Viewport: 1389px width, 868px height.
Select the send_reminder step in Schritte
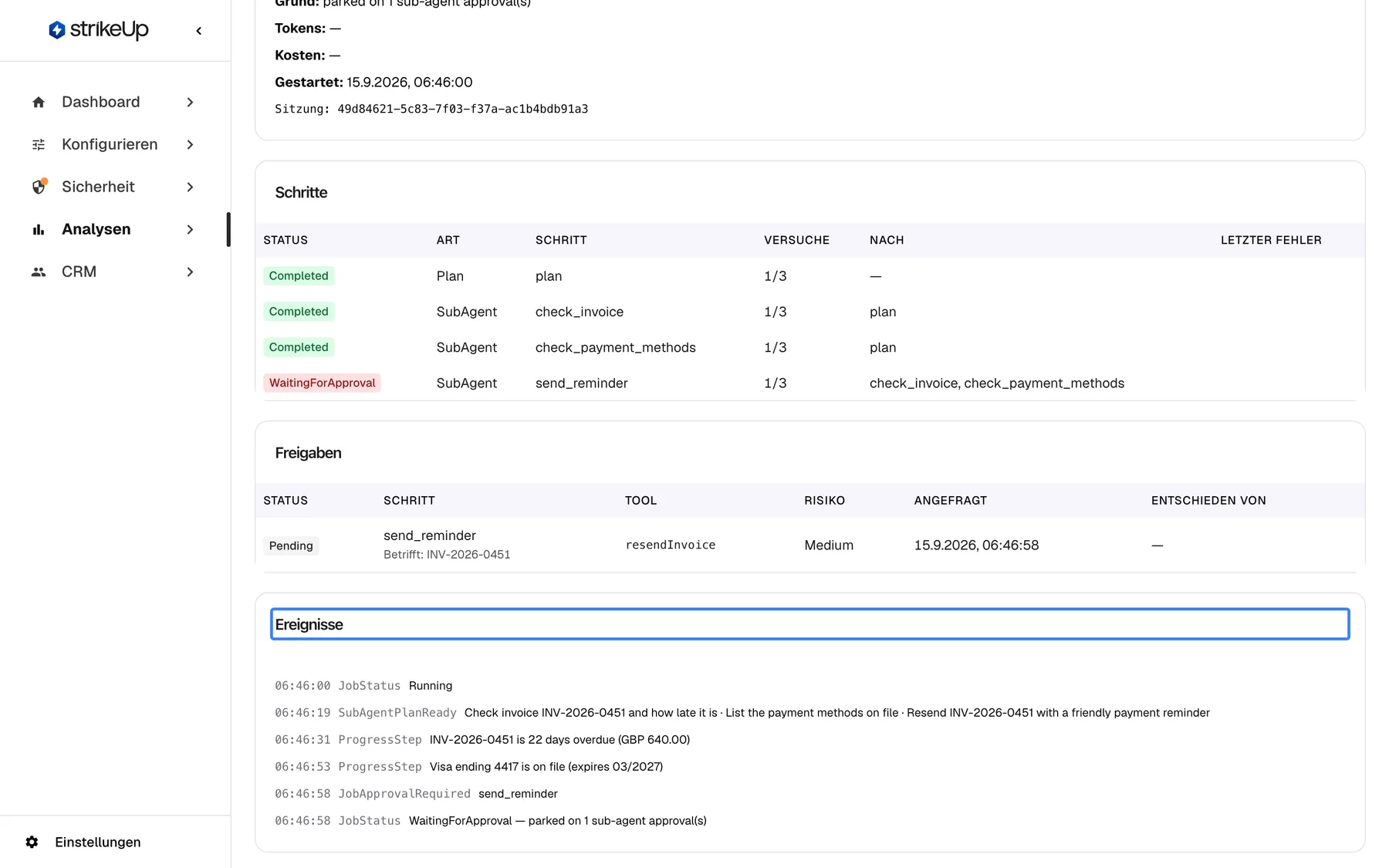pyautogui.click(x=582, y=383)
